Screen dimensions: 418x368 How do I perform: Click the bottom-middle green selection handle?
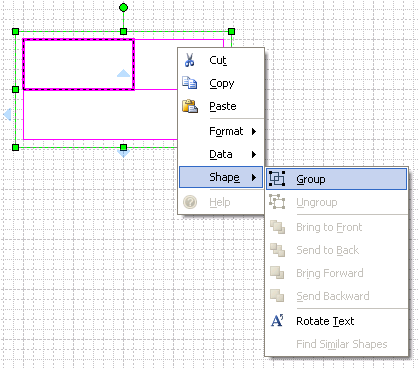pos(123,147)
